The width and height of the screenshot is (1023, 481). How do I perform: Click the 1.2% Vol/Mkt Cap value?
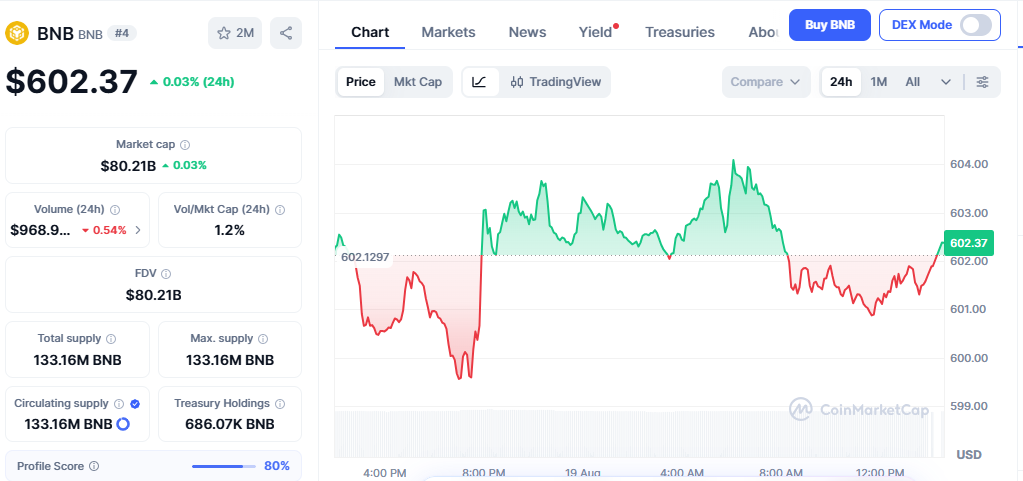[230, 230]
